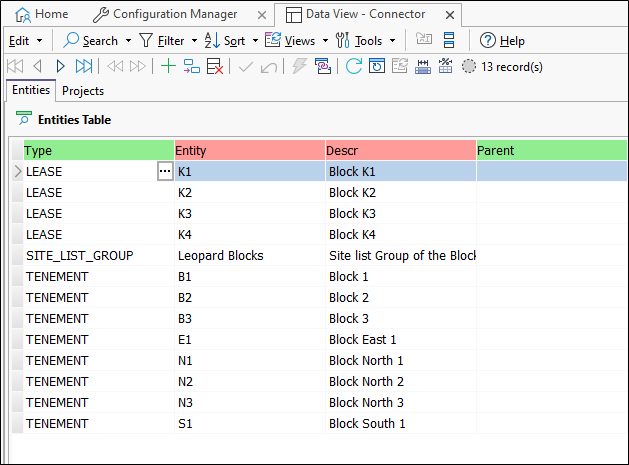Click the Filter funnel button
Image resolution: width=629 pixels, height=465 pixels.
(x=161, y=41)
